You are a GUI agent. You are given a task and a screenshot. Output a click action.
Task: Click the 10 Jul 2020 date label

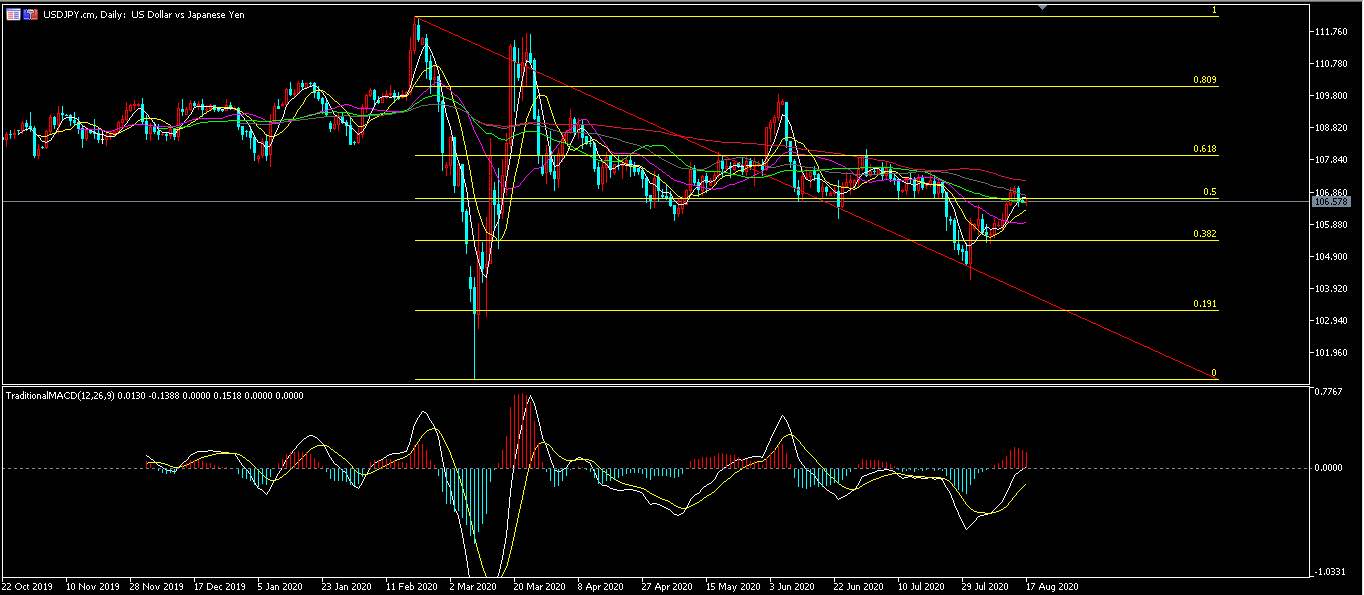922,586
